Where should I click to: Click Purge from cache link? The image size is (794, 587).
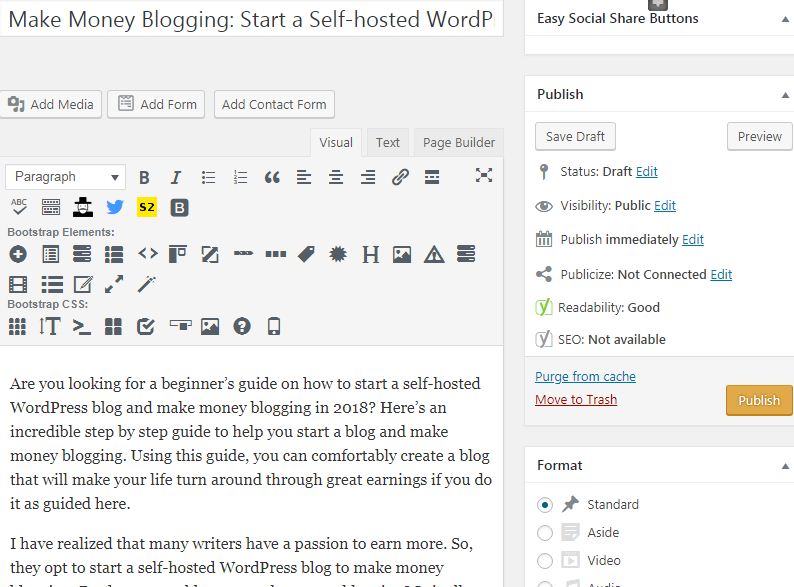tap(585, 377)
